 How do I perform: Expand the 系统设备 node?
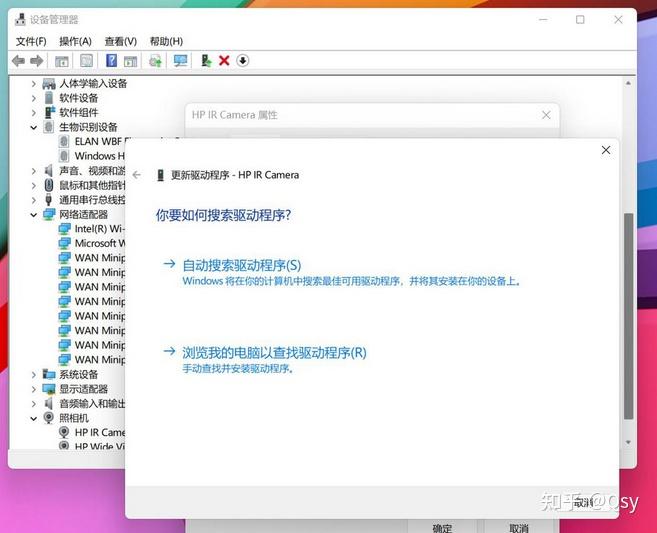(34, 375)
